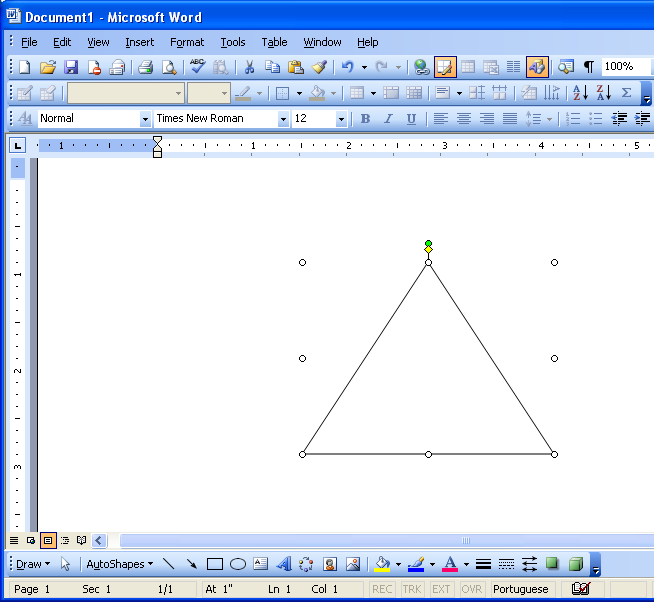Click the yellow diamond adjustment handle
Screen dimensions: 654x602
pyautogui.click(x=428, y=249)
